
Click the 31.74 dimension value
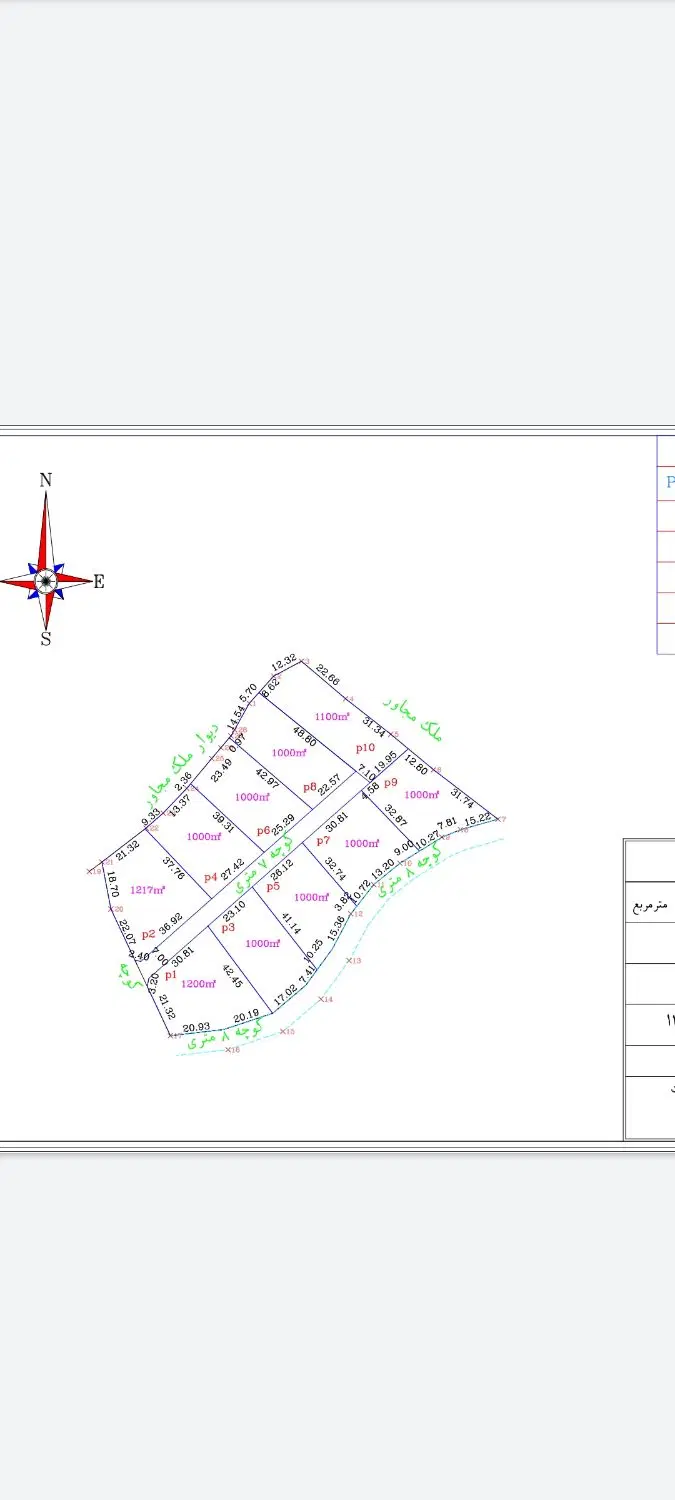463,799
